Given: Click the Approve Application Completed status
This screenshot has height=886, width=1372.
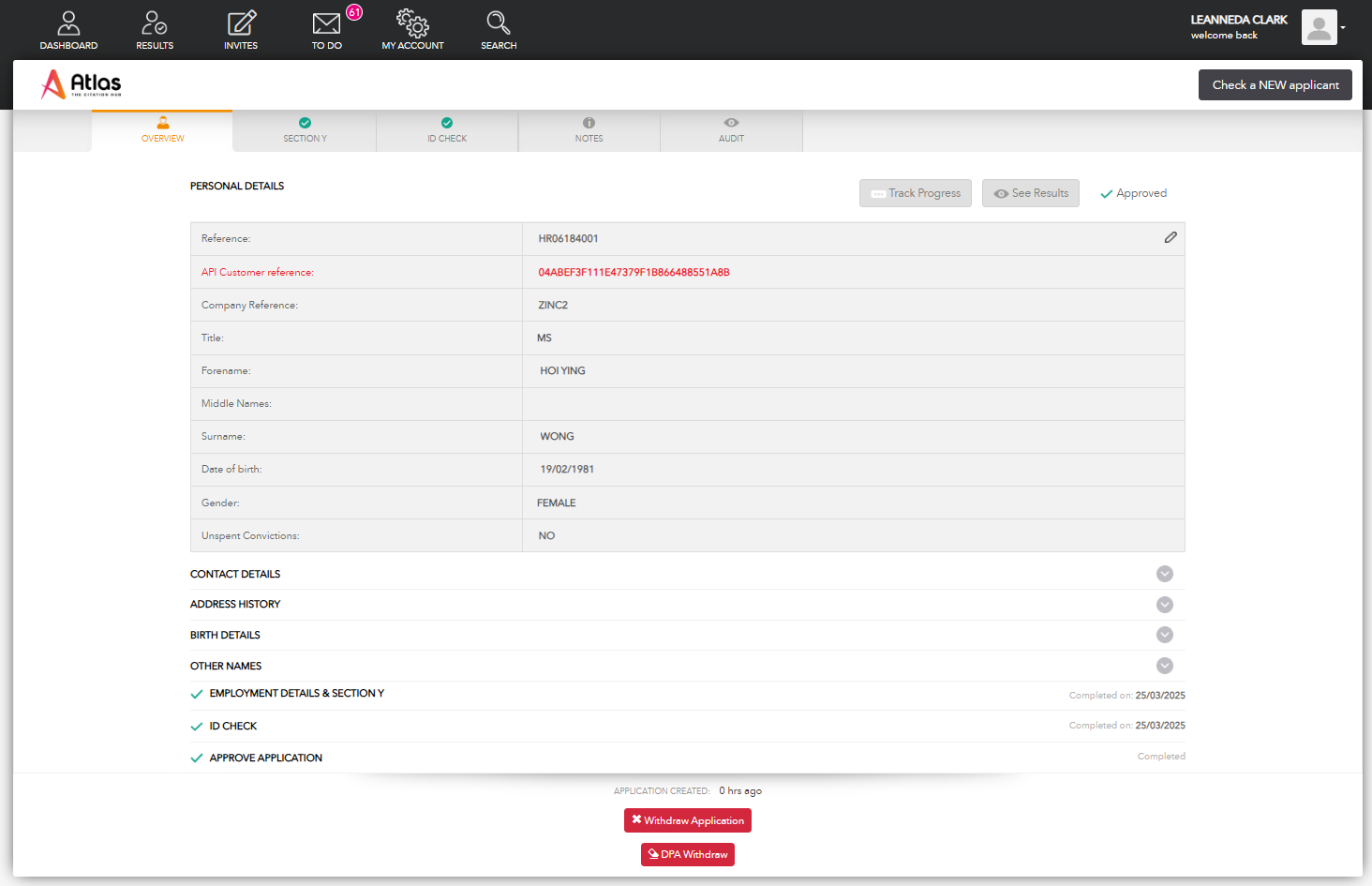Looking at the screenshot, I should coord(1161,757).
